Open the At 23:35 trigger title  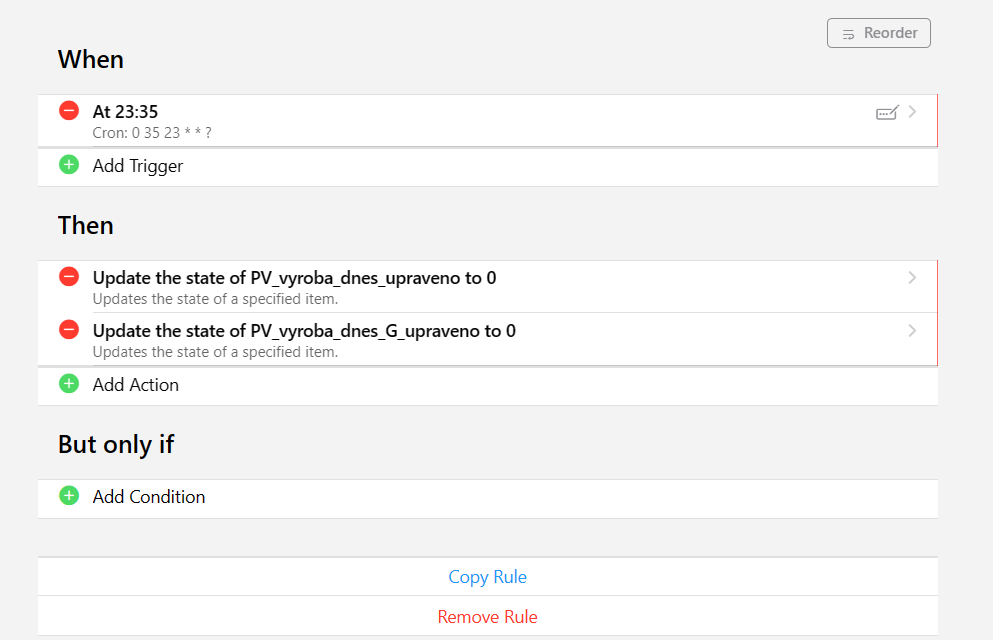pyautogui.click(x=125, y=112)
